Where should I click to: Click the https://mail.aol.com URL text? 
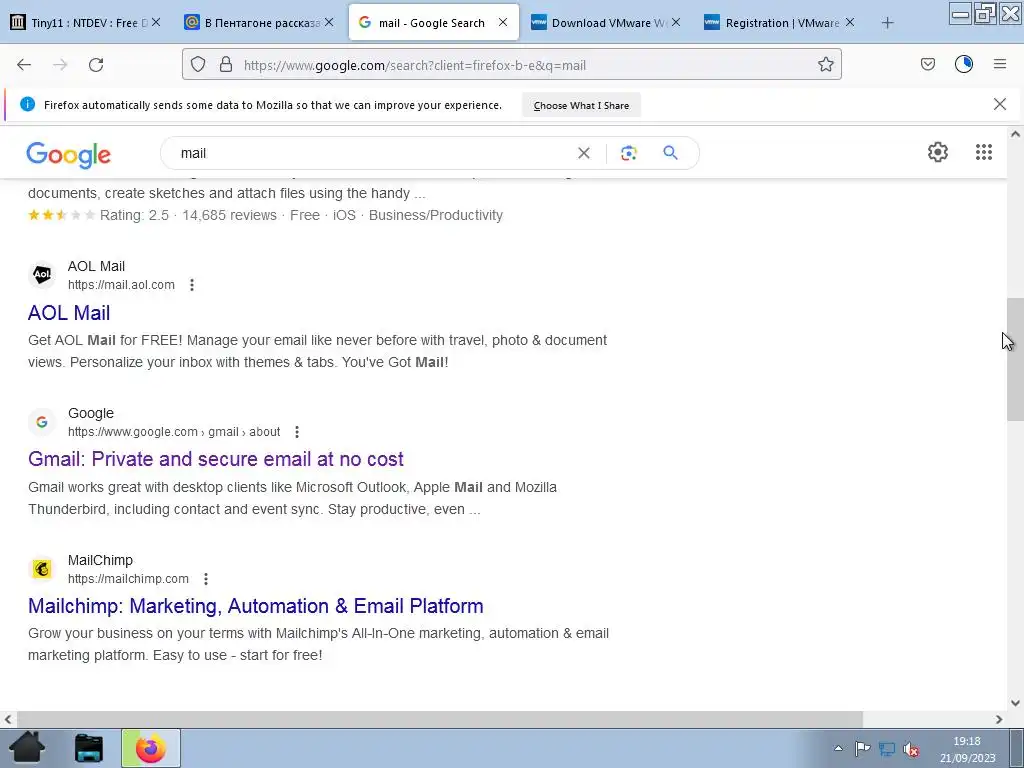click(121, 285)
